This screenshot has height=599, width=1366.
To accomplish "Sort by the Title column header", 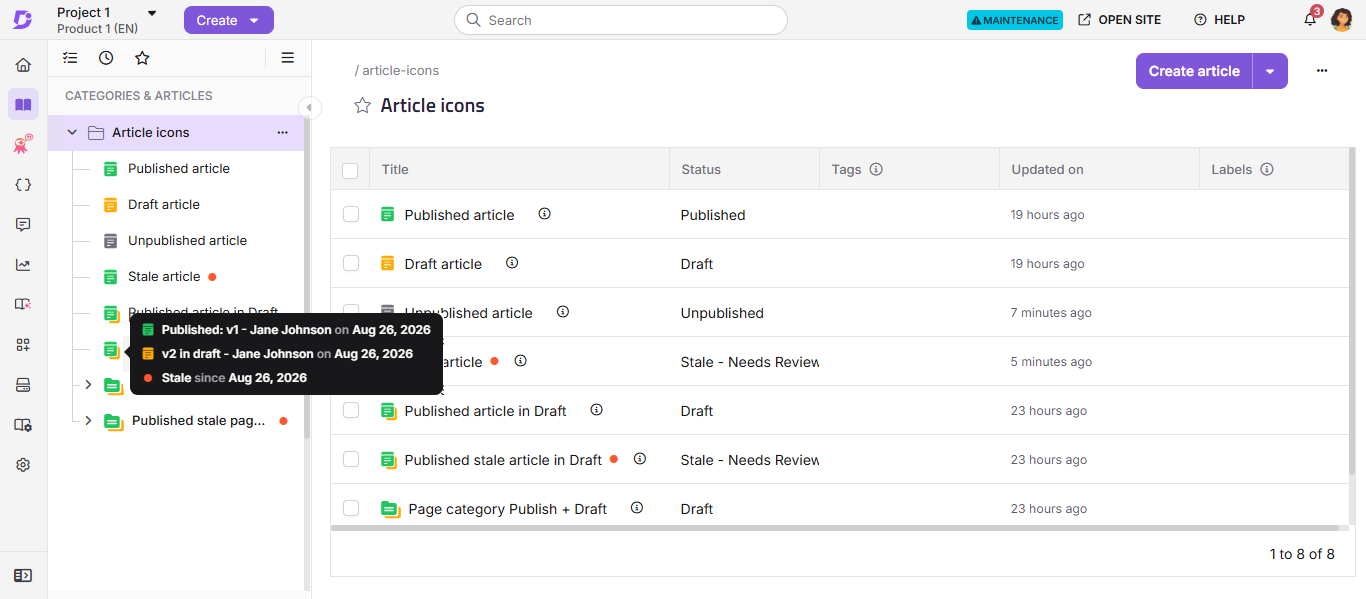I will pos(395,170).
